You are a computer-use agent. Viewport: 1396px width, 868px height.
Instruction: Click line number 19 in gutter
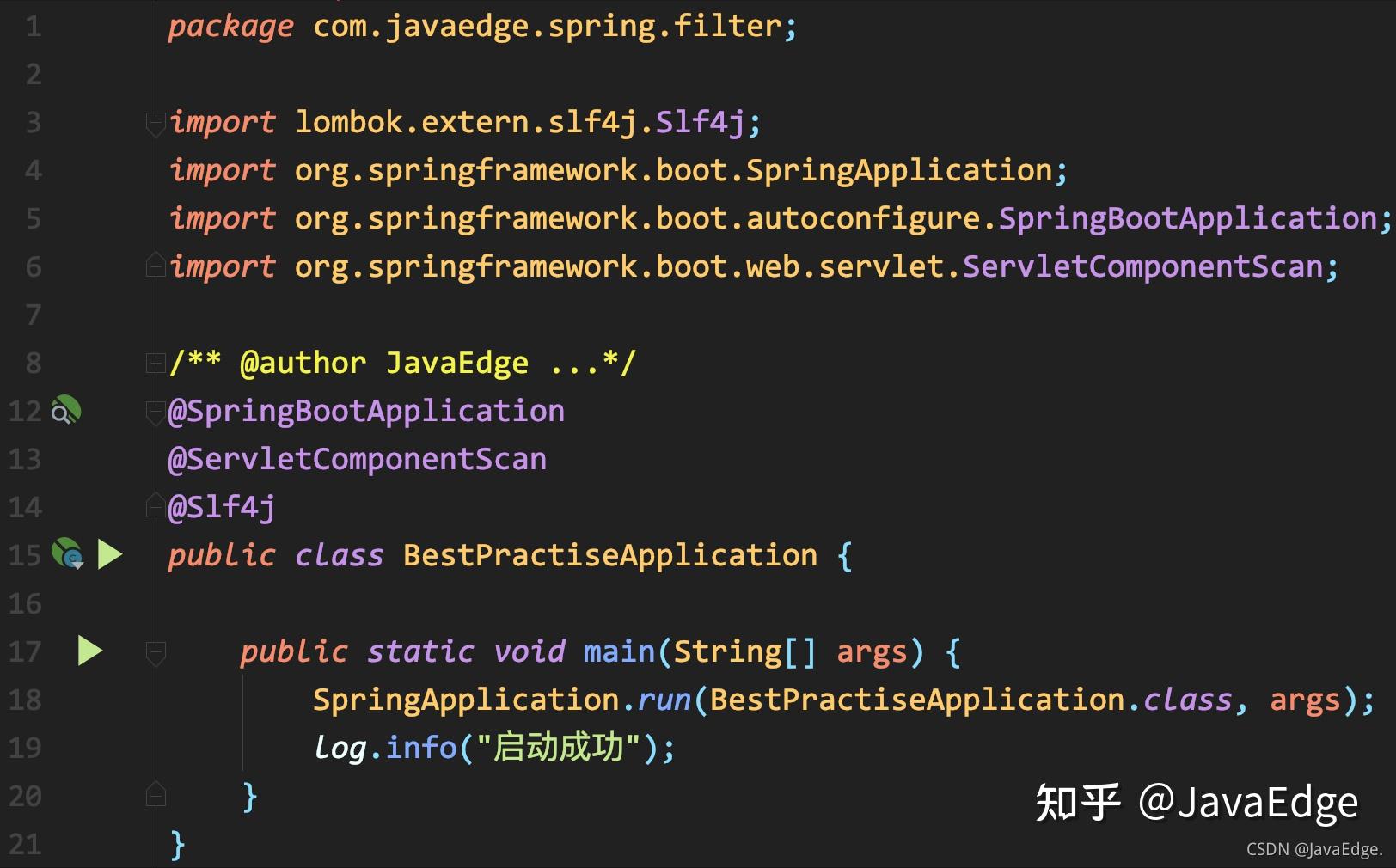(x=25, y=749)
